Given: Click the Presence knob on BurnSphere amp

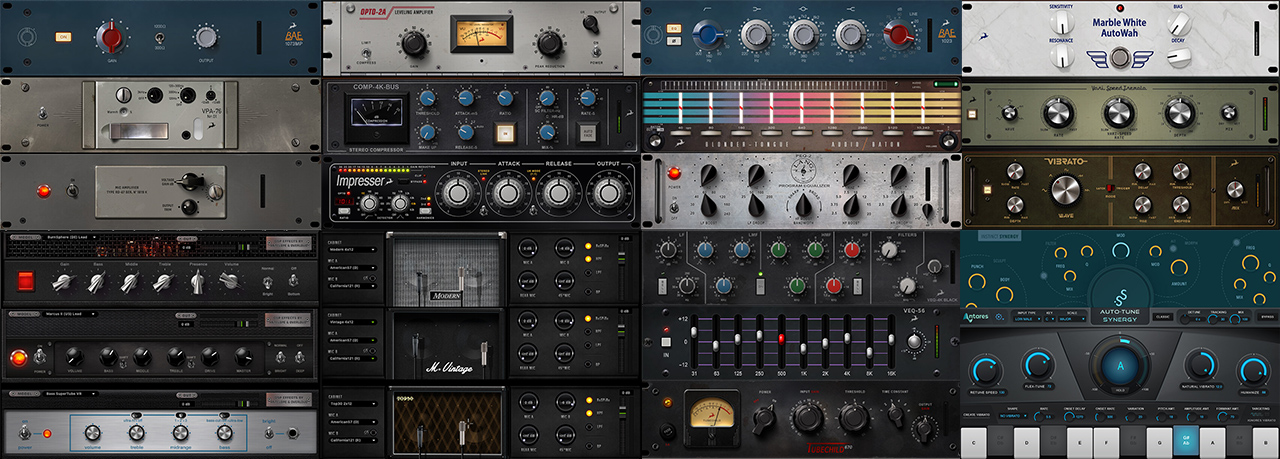Looking at the screenshot, I should point(198,281).
